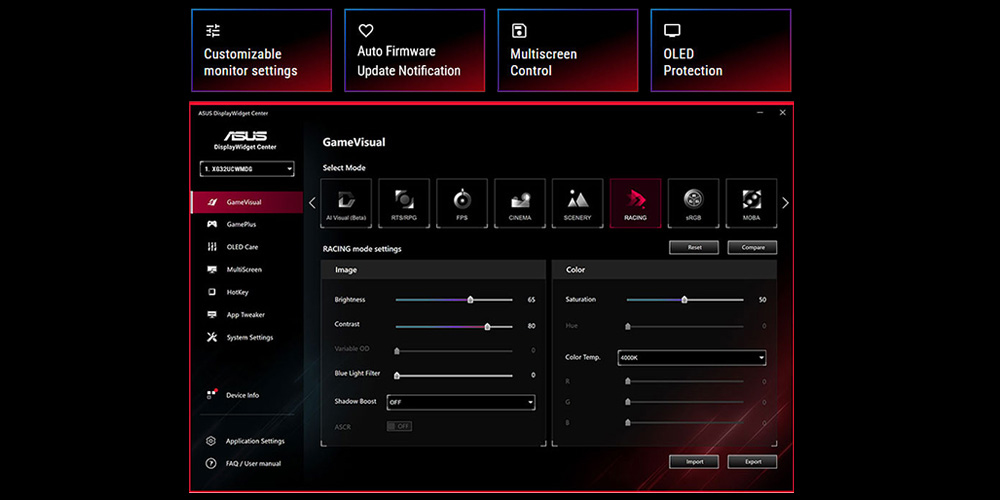Click the square icon beside HotKey
Image resolution: width=1000 pixels, height=500 pixels.
click(x=212, y=292)
